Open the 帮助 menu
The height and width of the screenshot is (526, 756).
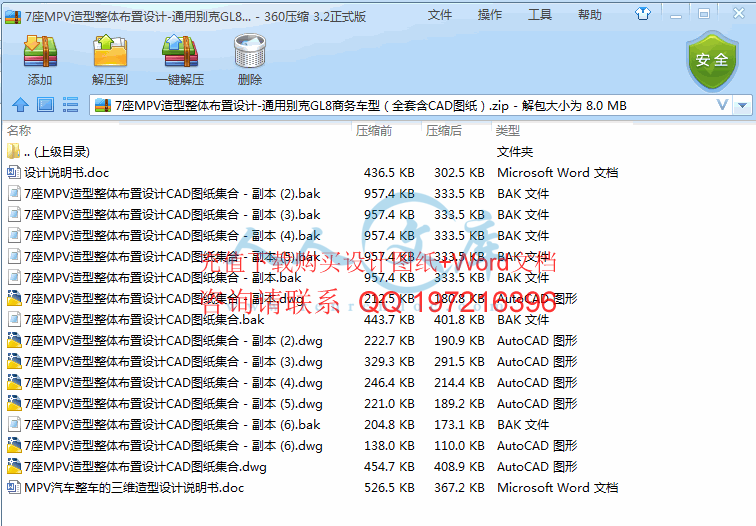(590, 15)
